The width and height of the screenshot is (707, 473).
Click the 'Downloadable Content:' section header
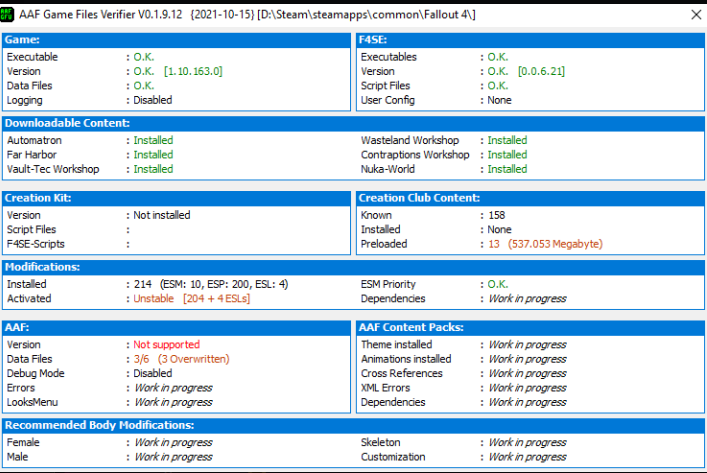[x=354, y=123]
